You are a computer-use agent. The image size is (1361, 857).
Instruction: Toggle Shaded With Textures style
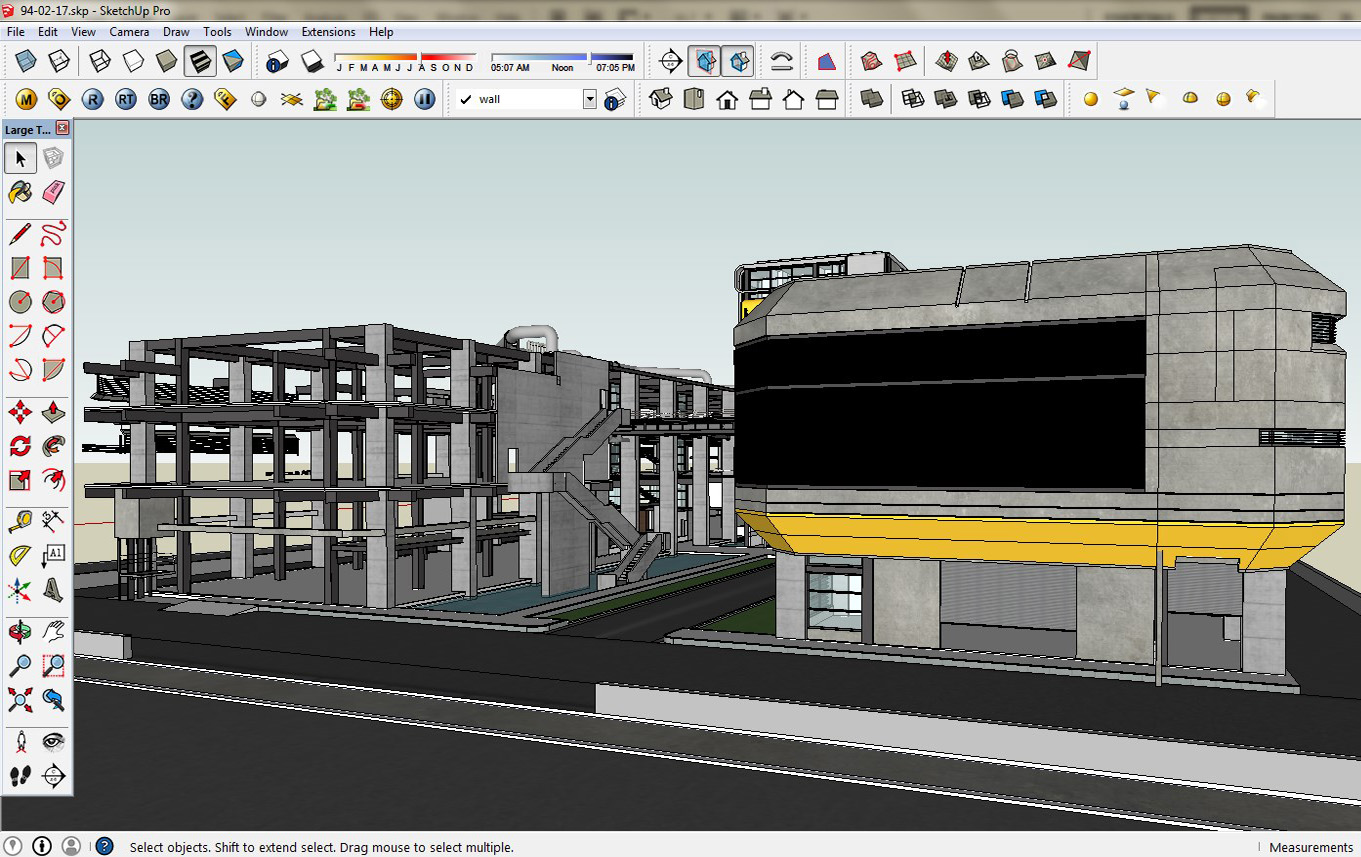(200, 61)
